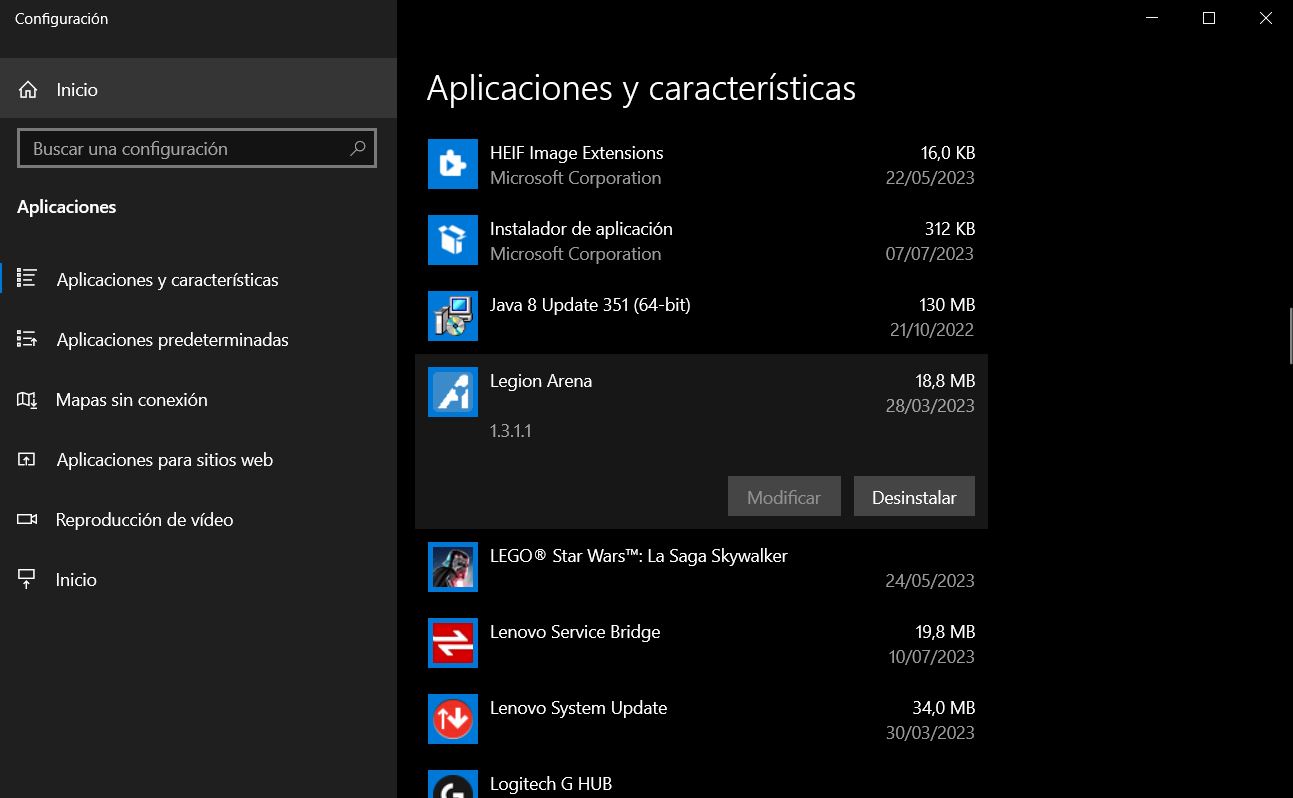Click the Legion Arena title text
This screenshot has width=1293, height=798.
541,381
